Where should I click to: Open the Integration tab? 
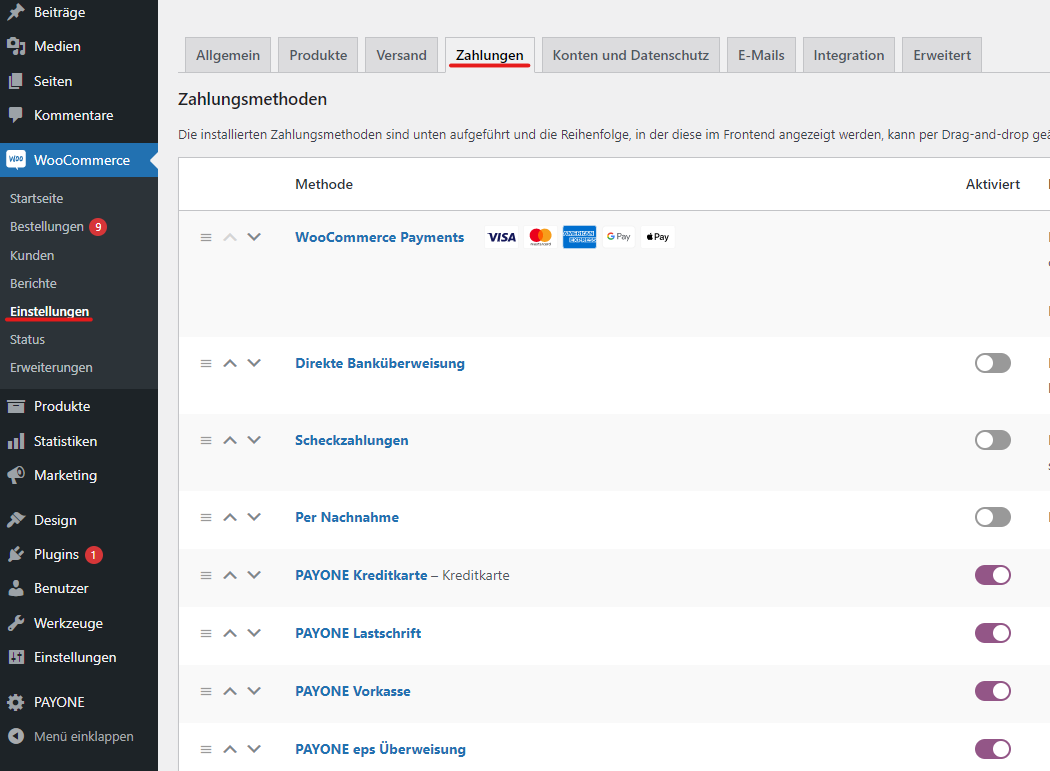pyautogui.click(x=848, y=55)
